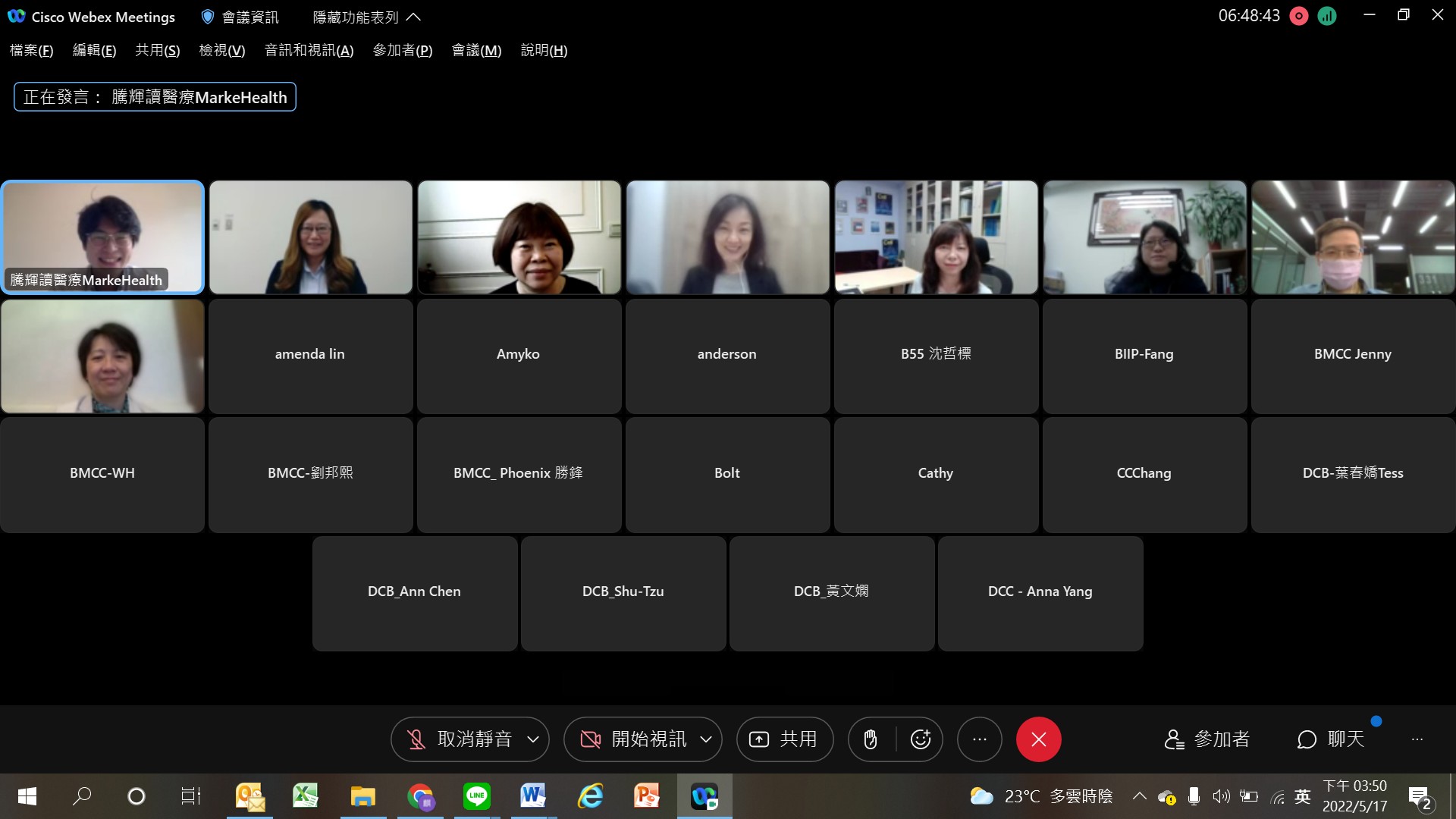The image size is (1456, 819).
Task: Click the shield meeting info icon
Action: coord(208,17)
